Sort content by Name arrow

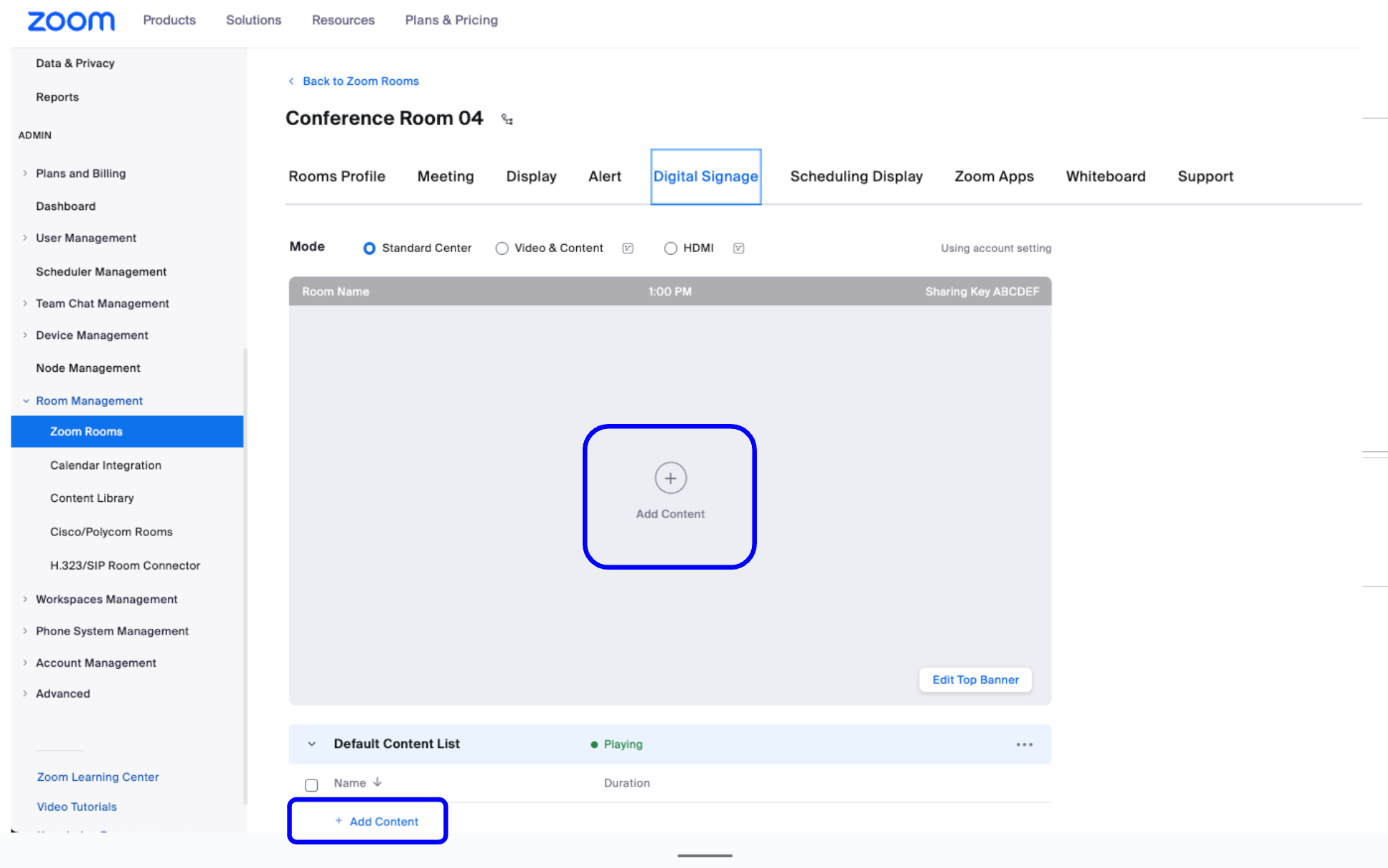click(x=378, y=782)
